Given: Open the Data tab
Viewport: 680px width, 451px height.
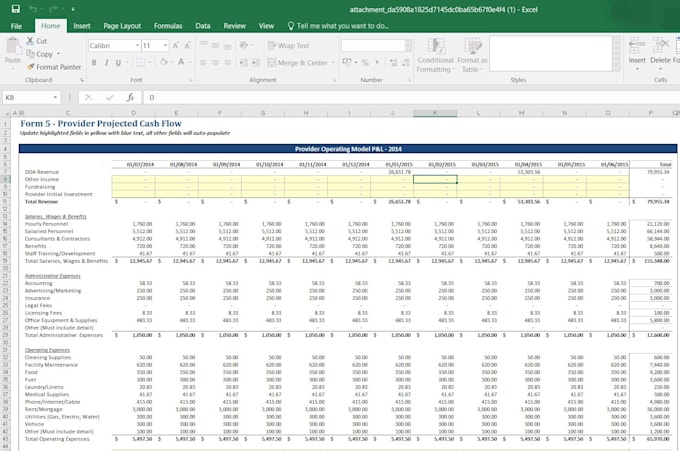Looking at the screenshot, I should 203,26.
